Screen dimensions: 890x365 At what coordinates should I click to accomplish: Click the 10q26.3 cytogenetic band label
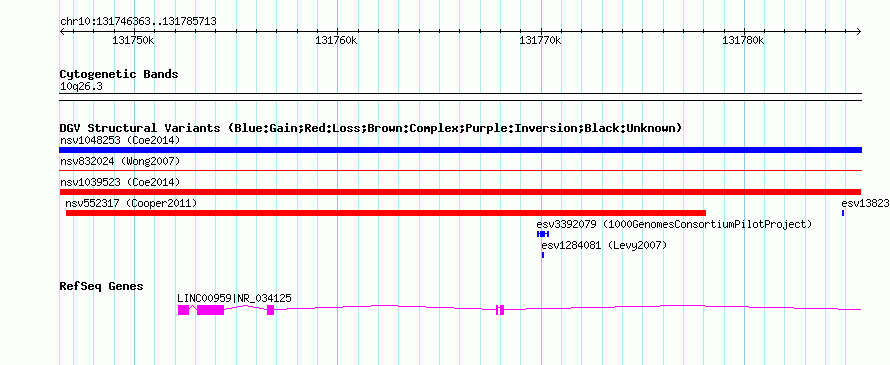click(81, 87)
